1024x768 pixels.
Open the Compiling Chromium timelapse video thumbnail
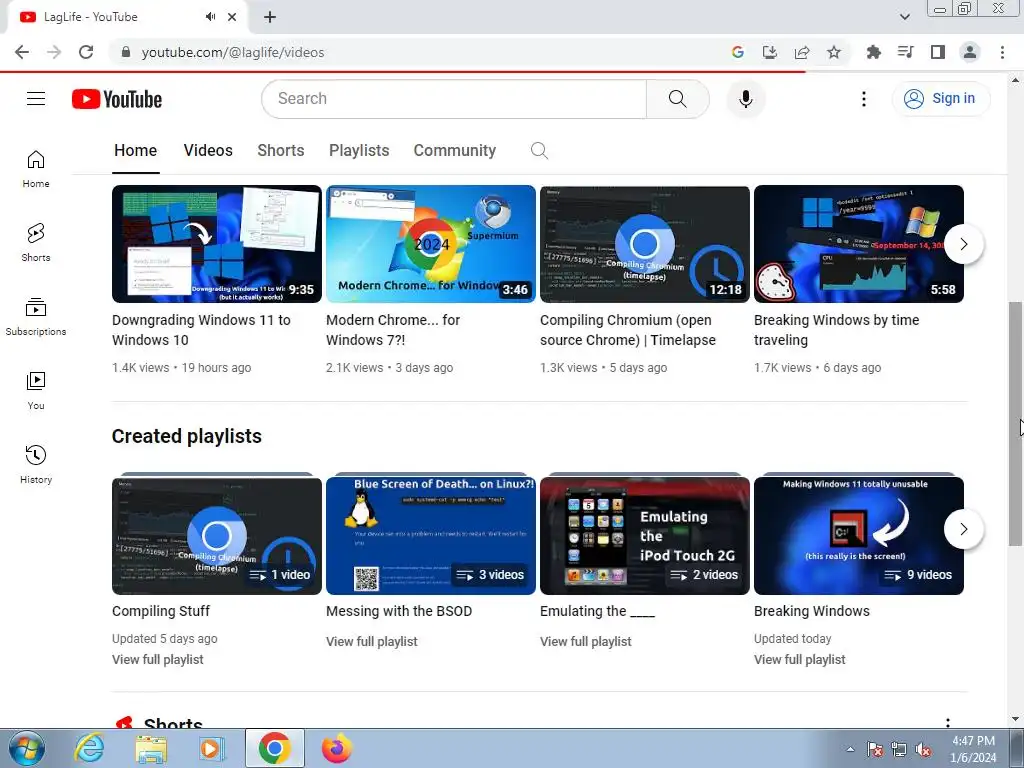[645, 244]
